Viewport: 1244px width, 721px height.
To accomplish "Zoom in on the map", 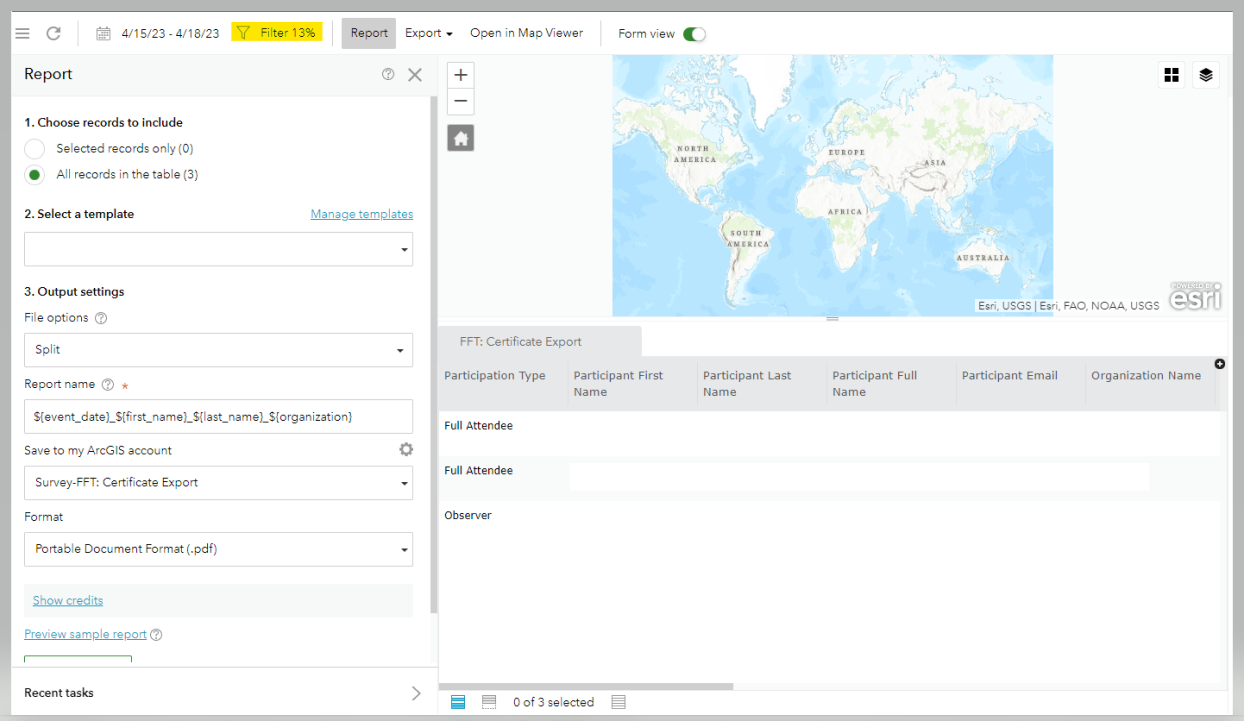I will [x=460, y=75].
